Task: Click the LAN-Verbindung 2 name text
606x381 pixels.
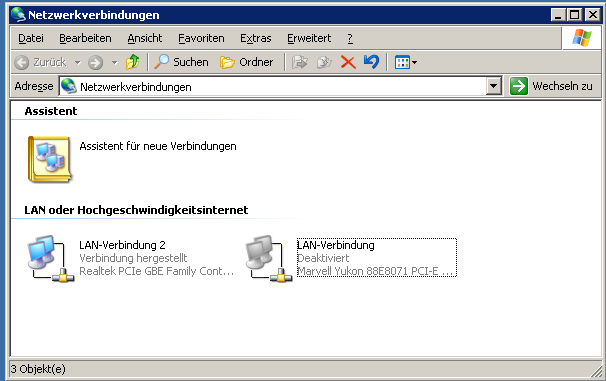Action: tap(122, 245)
